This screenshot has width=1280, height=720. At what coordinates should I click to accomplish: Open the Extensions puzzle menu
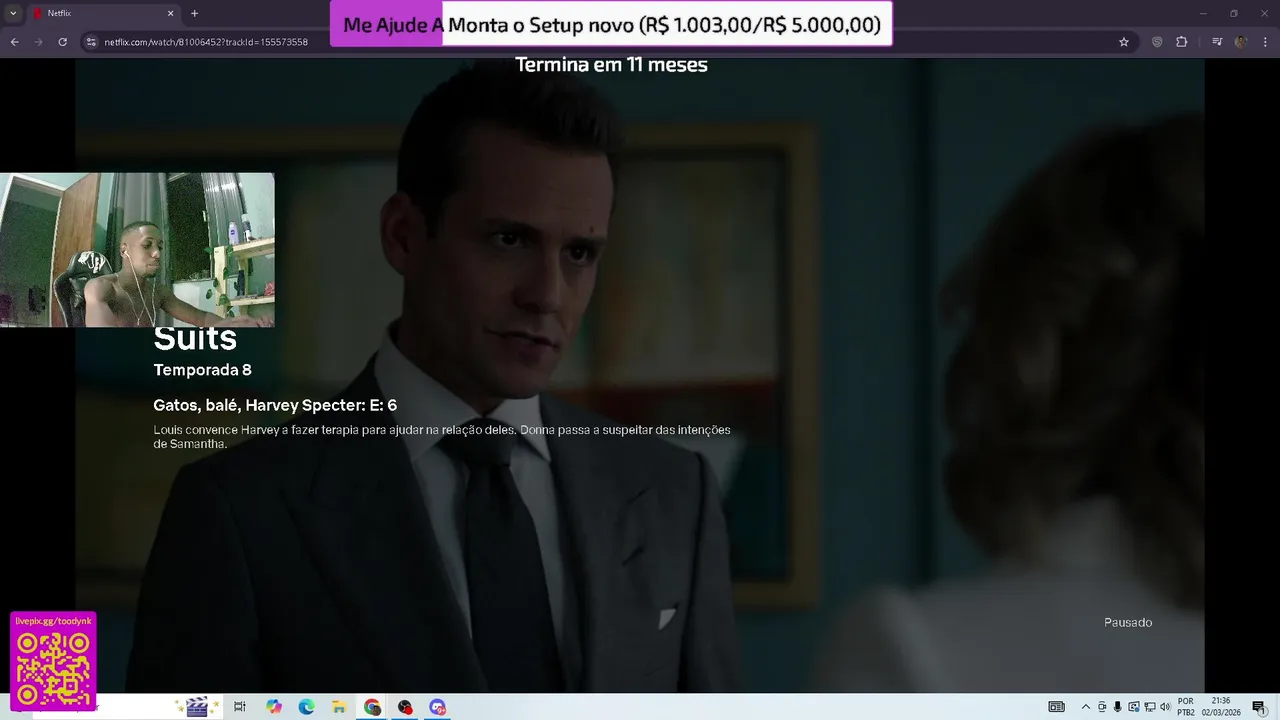click(1181, 42)
